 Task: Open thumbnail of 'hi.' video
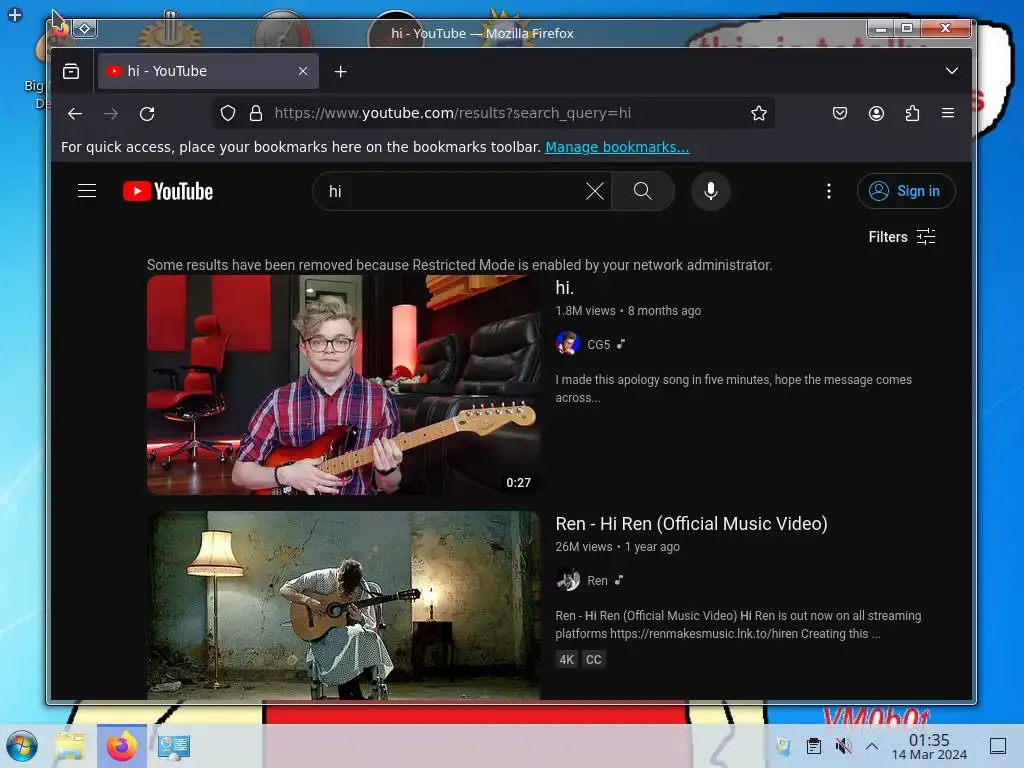click(344, 385)
